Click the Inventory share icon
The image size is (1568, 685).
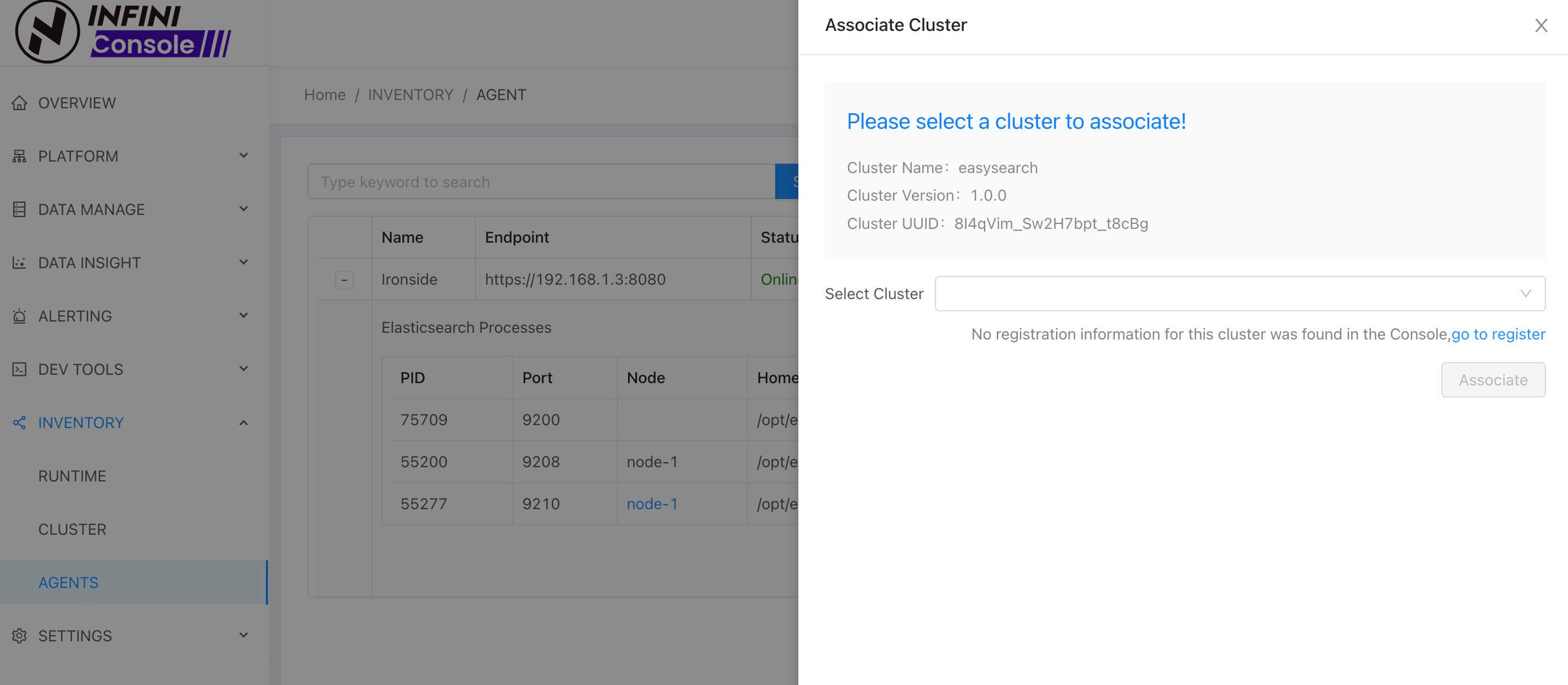coord(19,422)
